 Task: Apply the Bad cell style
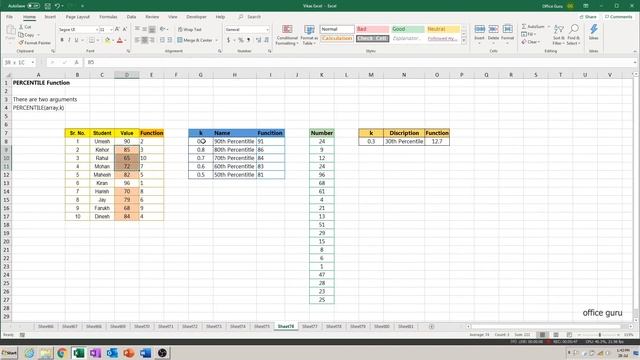[372, 29]
